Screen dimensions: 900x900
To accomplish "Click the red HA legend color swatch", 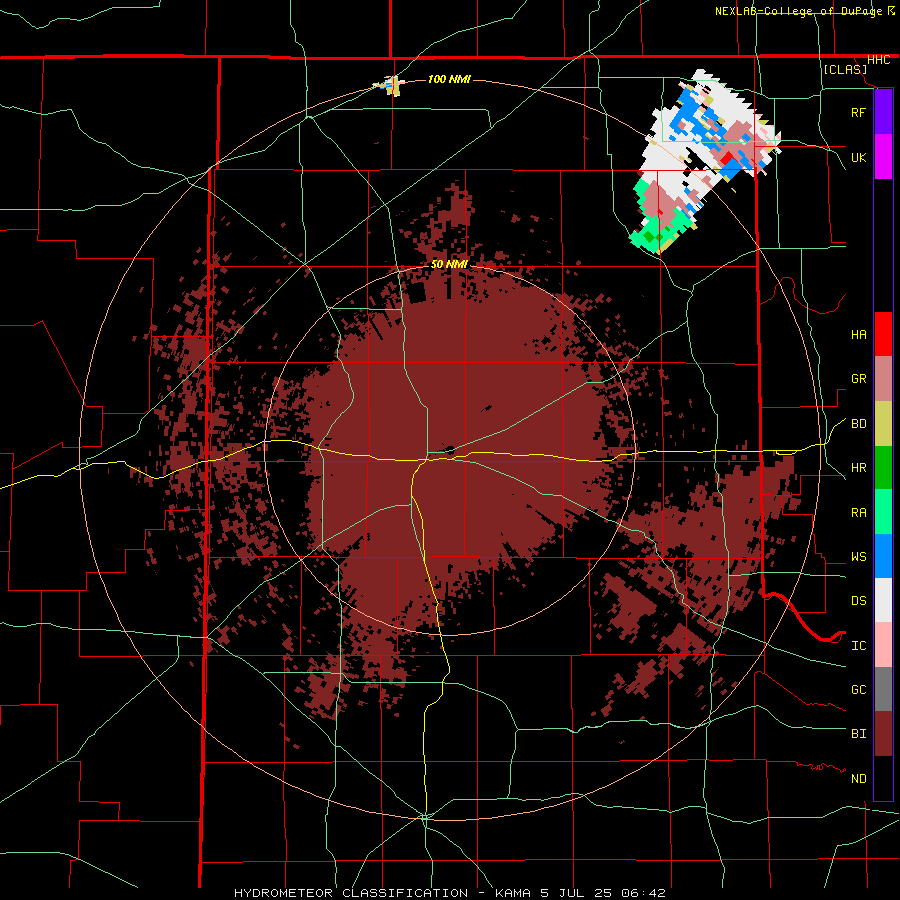I will (x=883, y=334).
